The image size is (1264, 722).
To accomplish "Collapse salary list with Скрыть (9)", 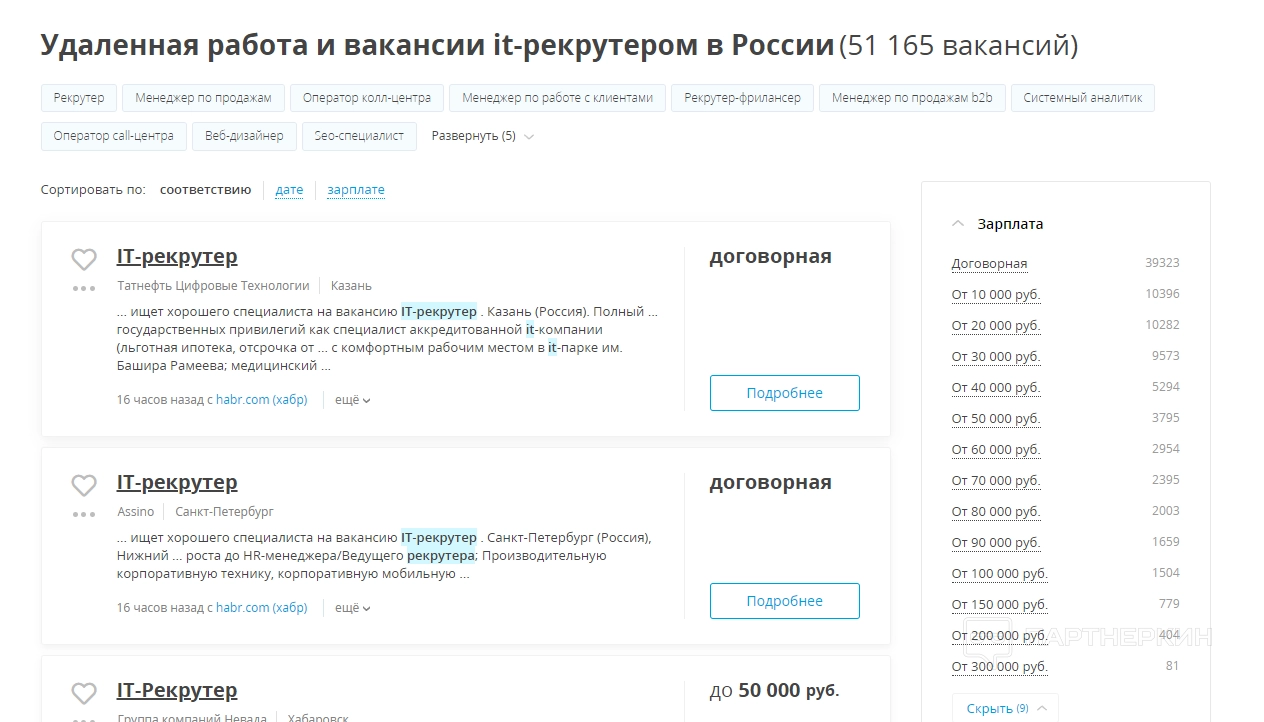I will point(1004,708).
